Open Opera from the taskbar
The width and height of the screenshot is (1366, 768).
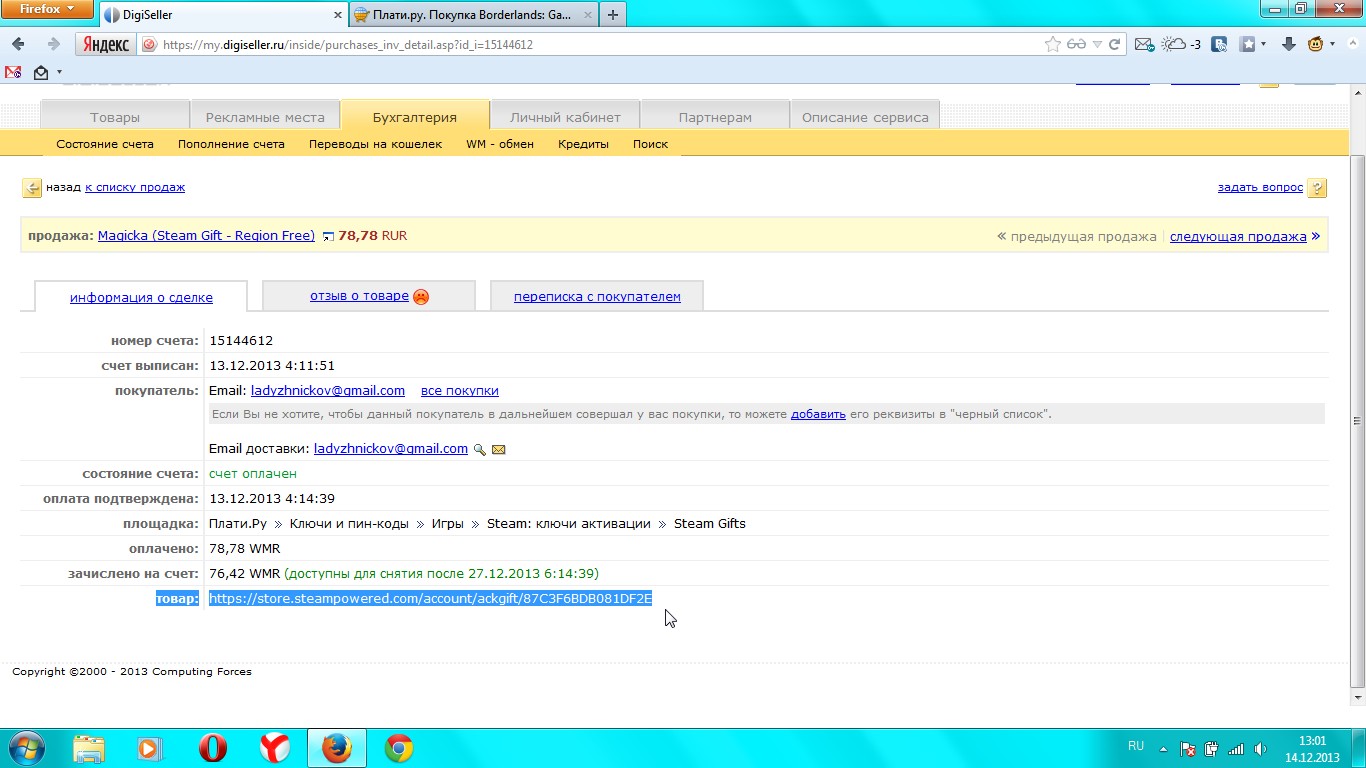tap(213, 748)
